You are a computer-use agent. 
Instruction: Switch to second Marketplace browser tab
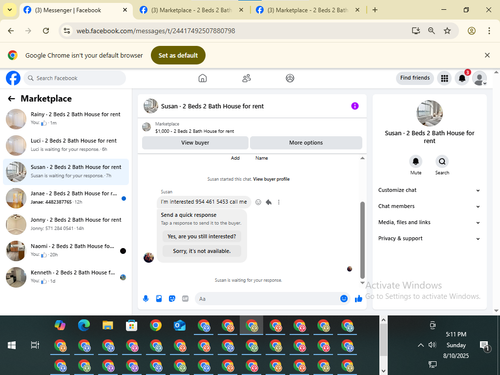pyautogui.click(x=192, y=10)
